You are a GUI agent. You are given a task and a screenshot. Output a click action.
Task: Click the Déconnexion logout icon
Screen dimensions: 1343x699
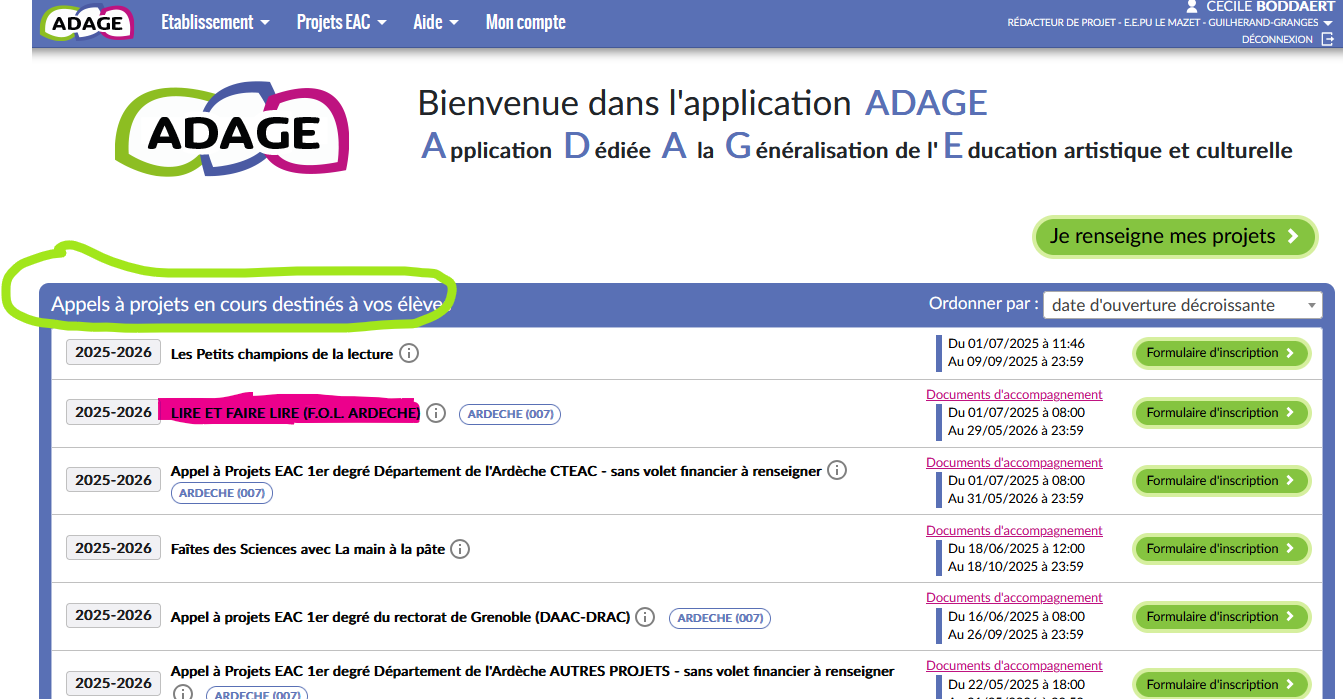pos(1328,39)
